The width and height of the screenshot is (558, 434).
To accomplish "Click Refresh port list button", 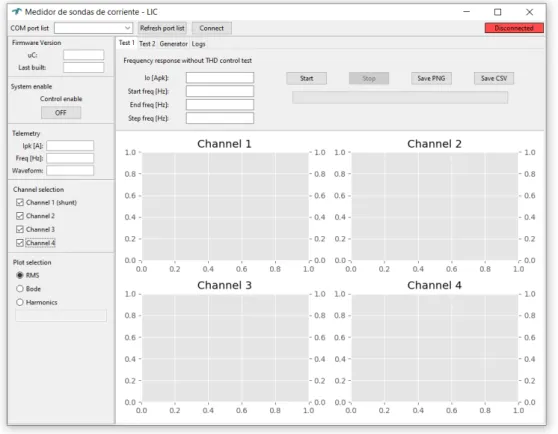I will pyautogui.click(x=162, y=28).
